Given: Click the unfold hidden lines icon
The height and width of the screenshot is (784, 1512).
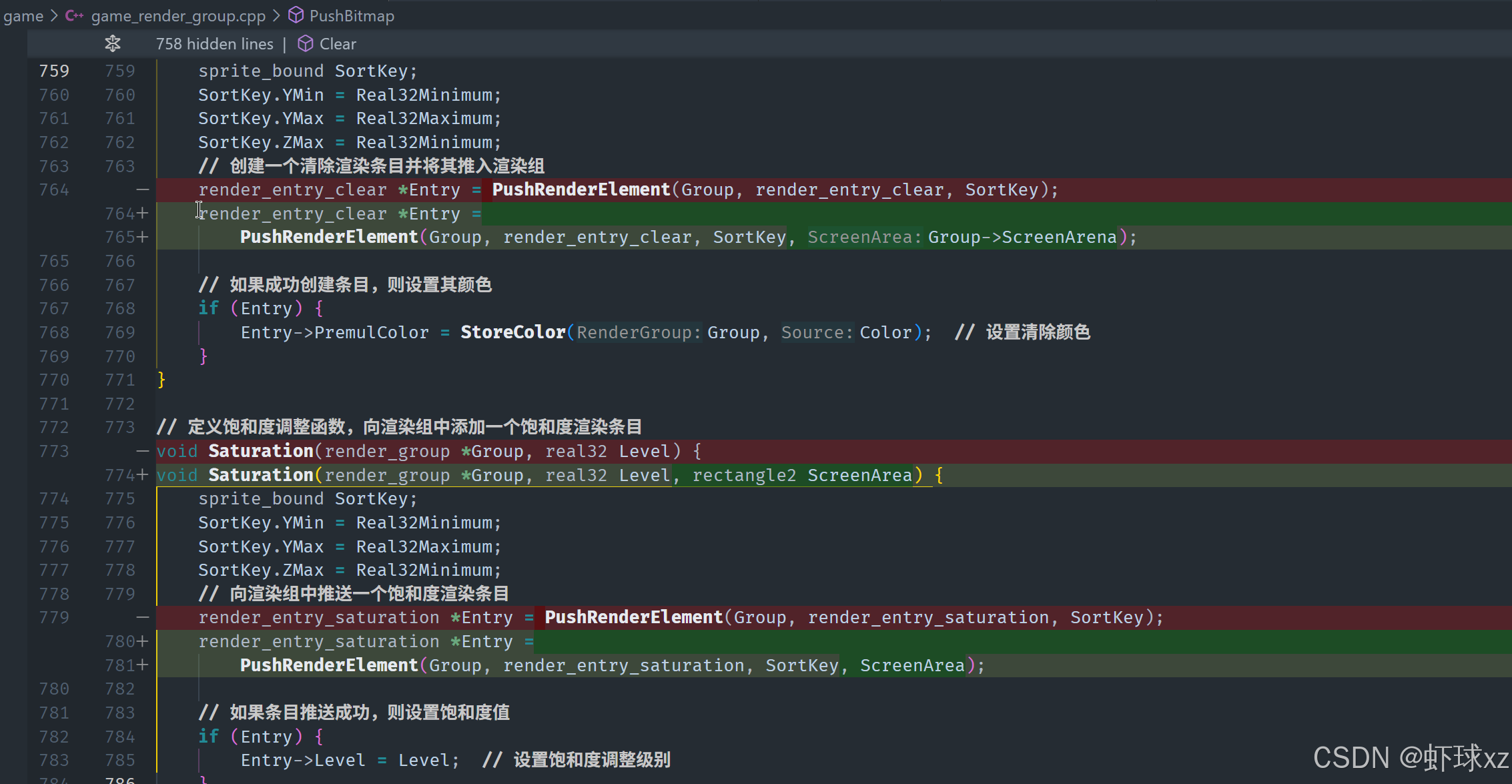Looking at the screenshot, I should click(113, 44).
